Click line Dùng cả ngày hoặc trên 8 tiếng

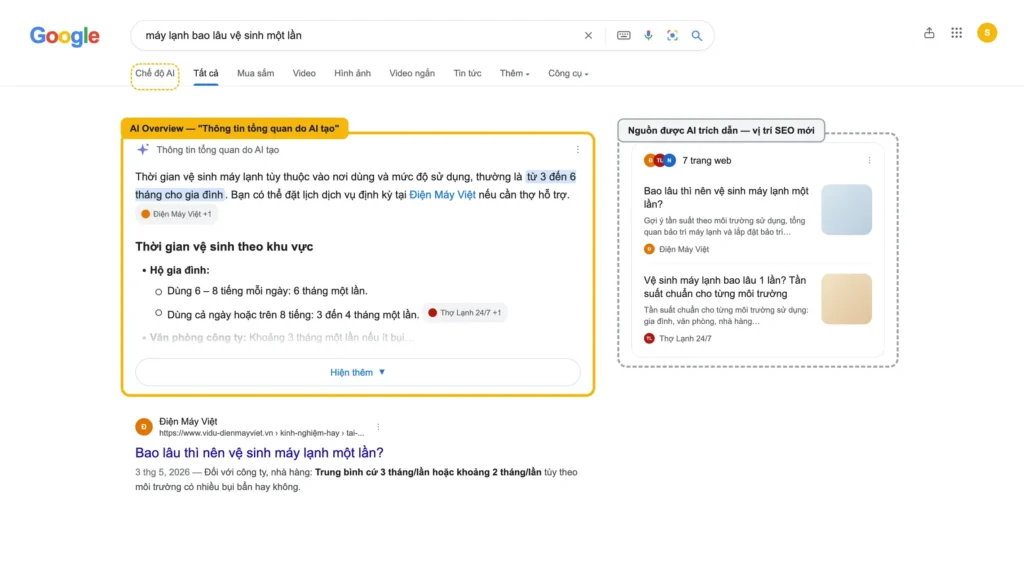pyautogui.click(x=293, y=315)
